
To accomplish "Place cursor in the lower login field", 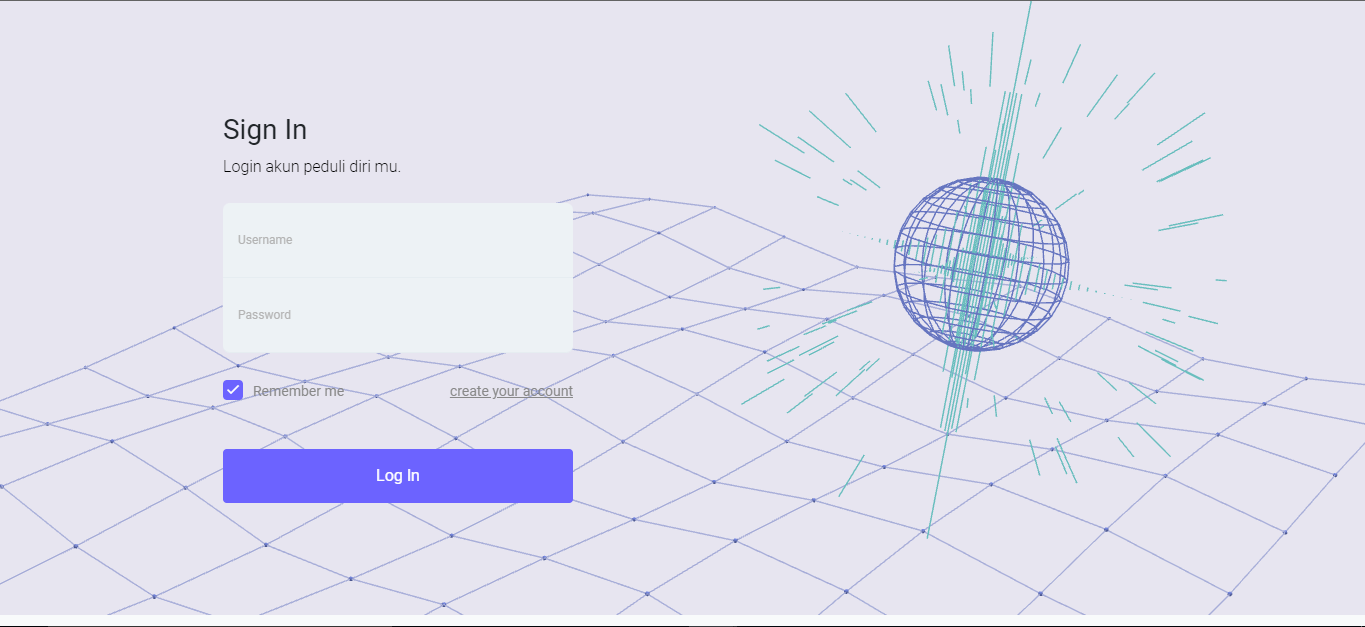I will 397,315.
